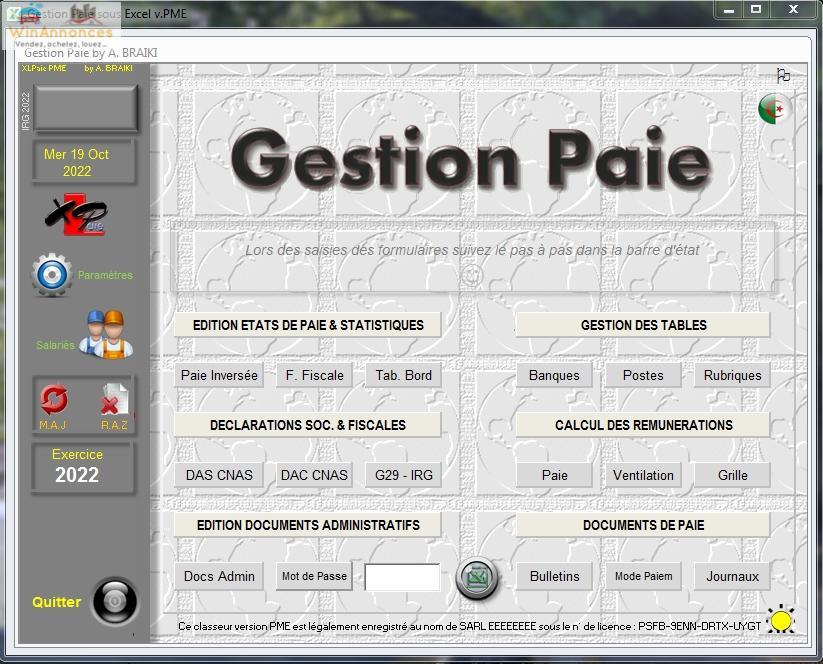Click the Exercice 2022 panel
Image resolution: width=823 pixels, height=664 pixels.
point(77,466)
